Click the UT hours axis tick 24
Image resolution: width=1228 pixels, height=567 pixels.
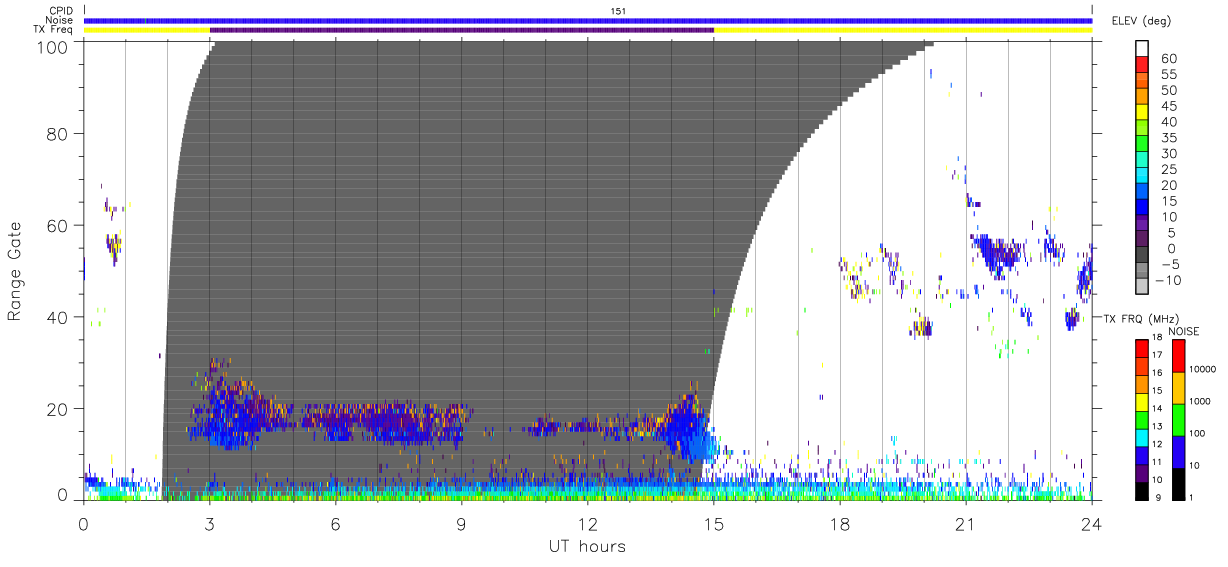(1092, 524)
